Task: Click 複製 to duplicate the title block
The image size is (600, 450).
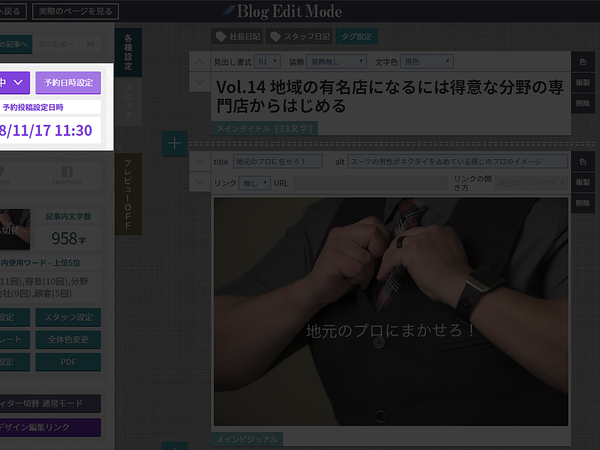Action: 583,82
